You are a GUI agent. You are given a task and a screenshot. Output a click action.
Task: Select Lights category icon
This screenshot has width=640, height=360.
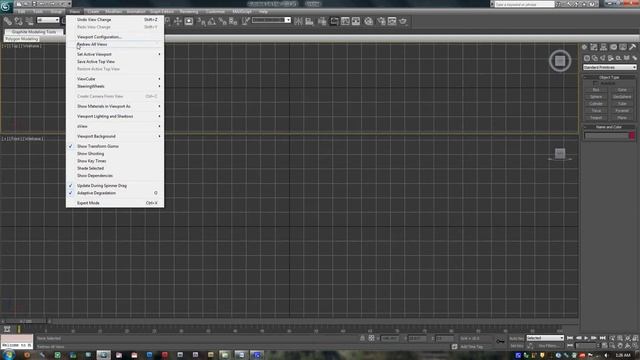[603, 58]
